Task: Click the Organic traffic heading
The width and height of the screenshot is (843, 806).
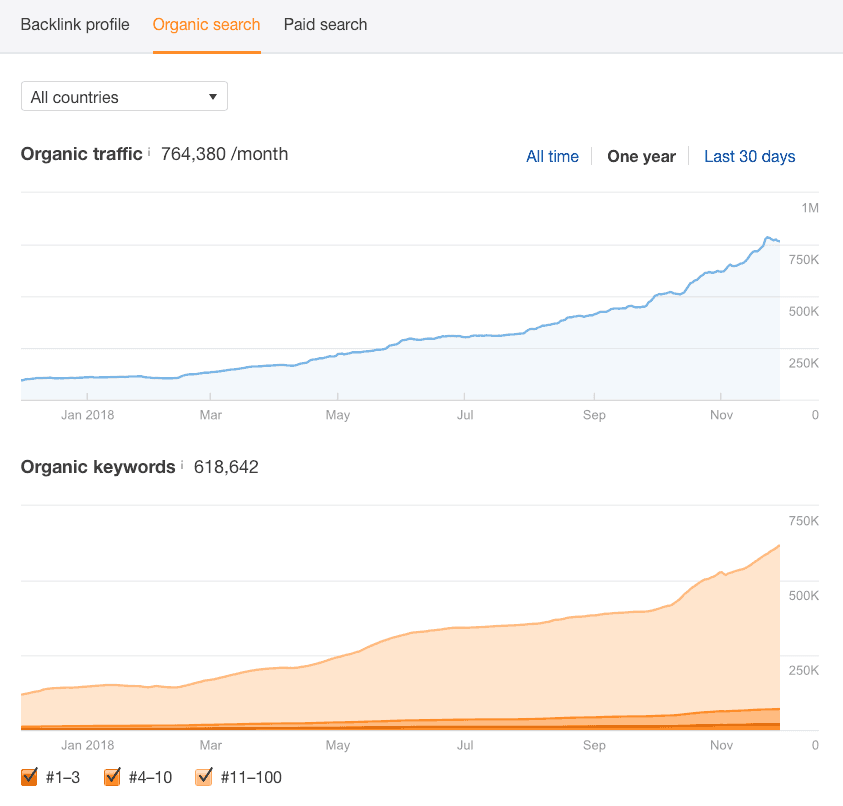Action: (x=81, y=154)
